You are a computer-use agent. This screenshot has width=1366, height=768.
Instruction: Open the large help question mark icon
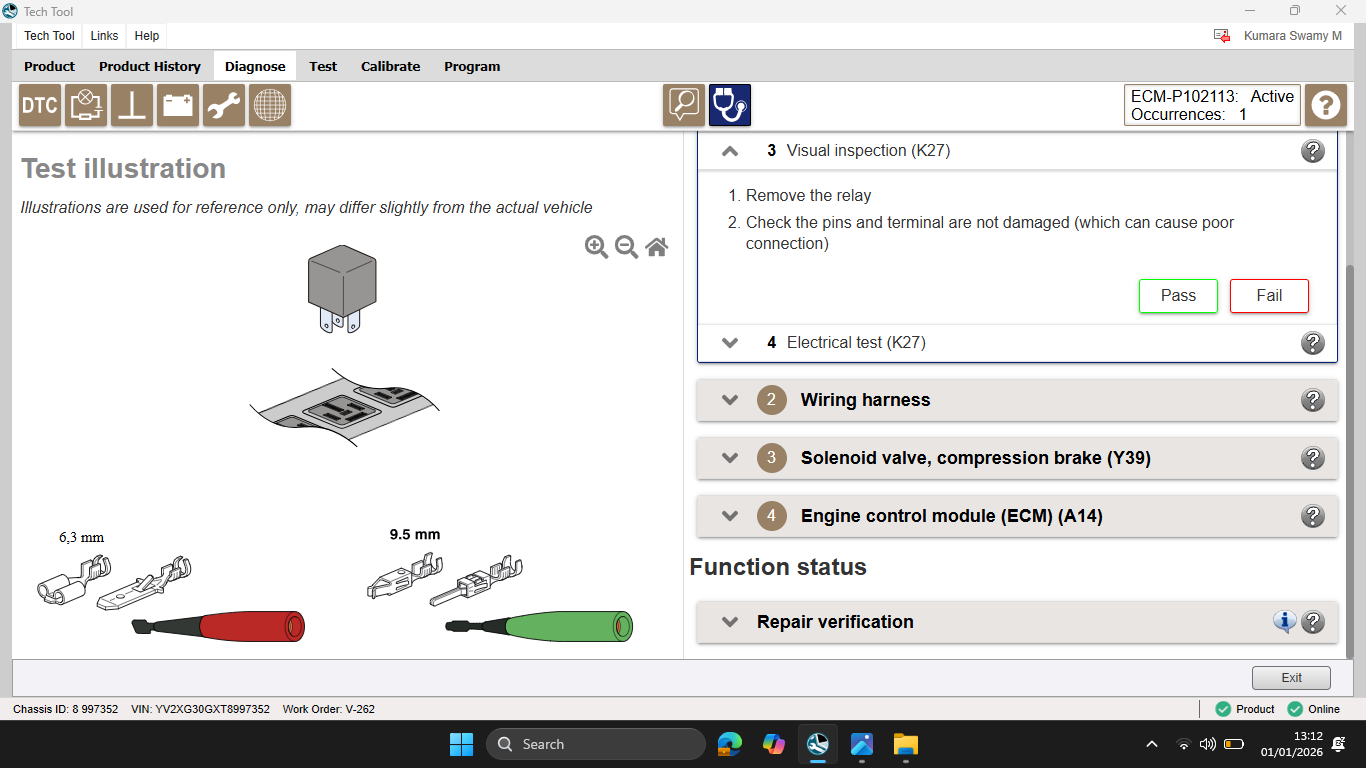[x=1326, y=105]
